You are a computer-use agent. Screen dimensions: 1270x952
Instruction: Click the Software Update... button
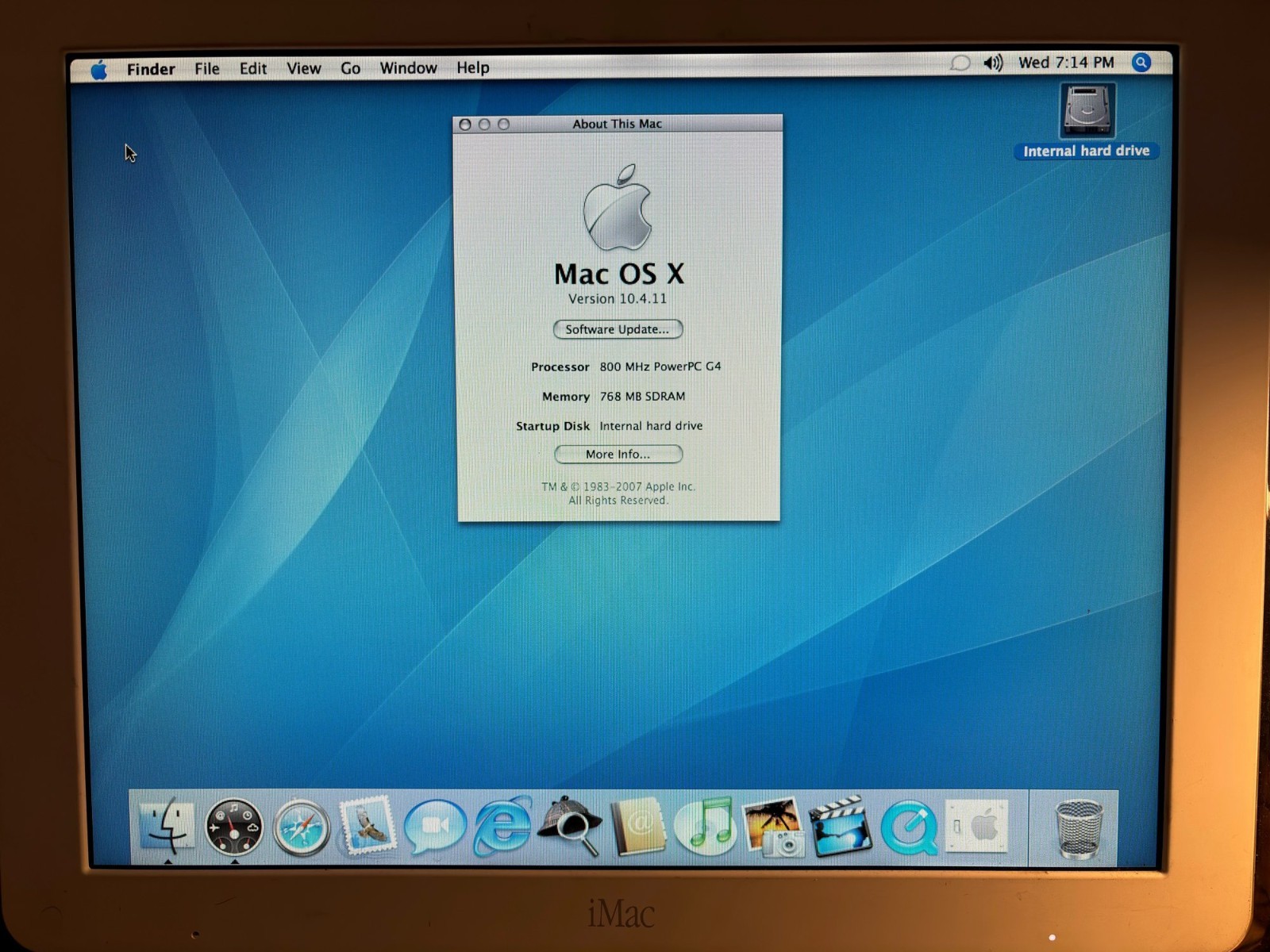coord(618,329)
